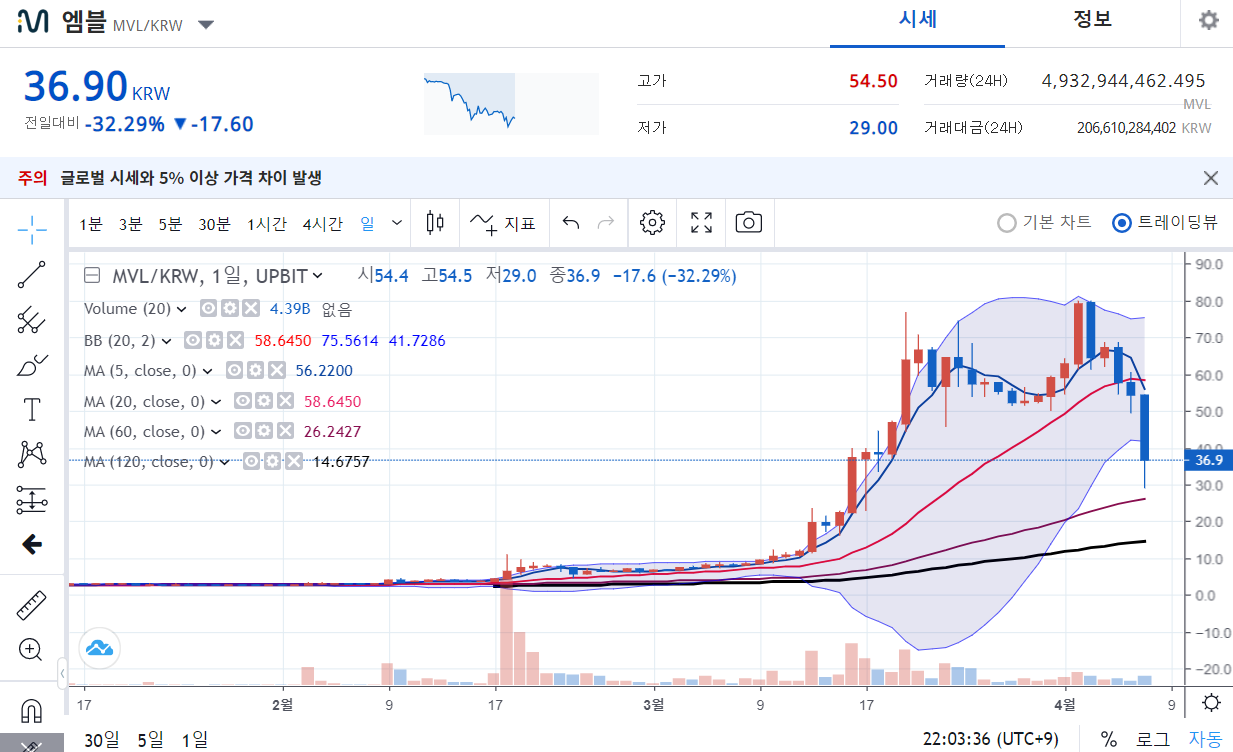Screen dimensions: 1233x752
Task: Open the 지표 indicators button
Action: 503,223
